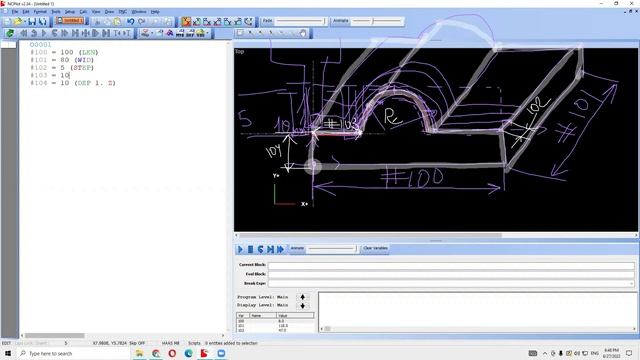Save the program with the floppy icon

point(32,21)
